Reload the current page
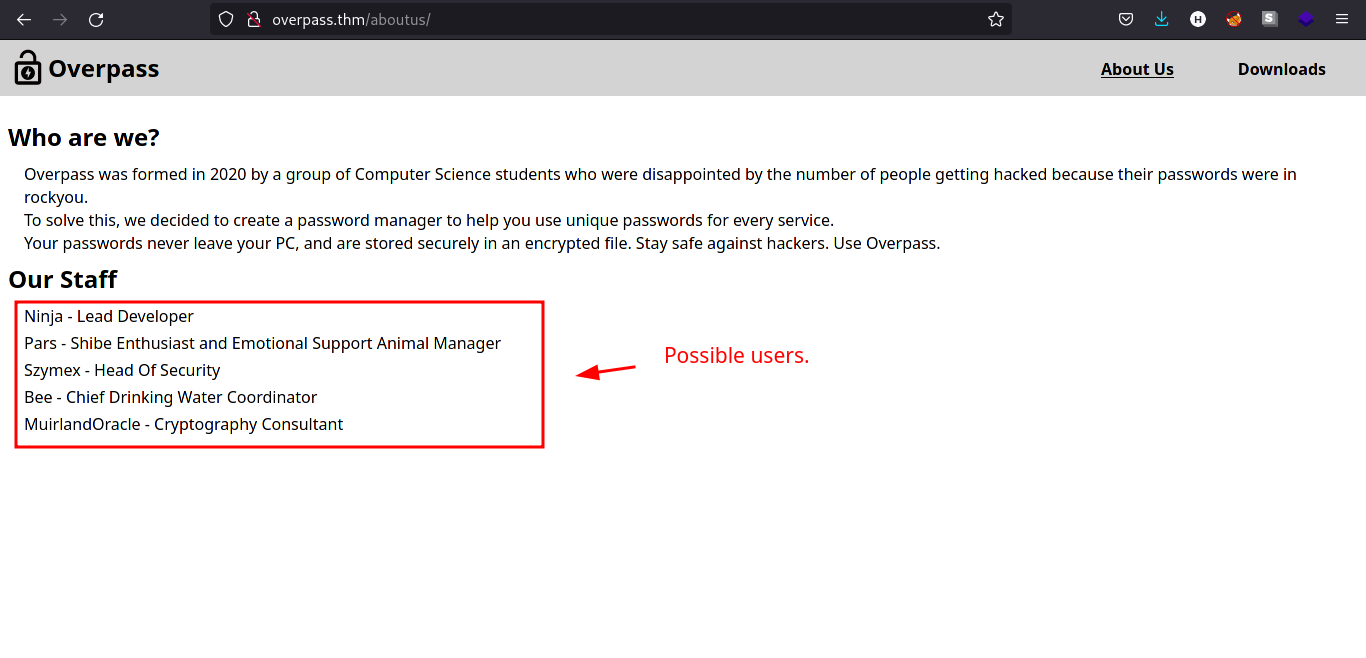 click(x=96, y=19)
